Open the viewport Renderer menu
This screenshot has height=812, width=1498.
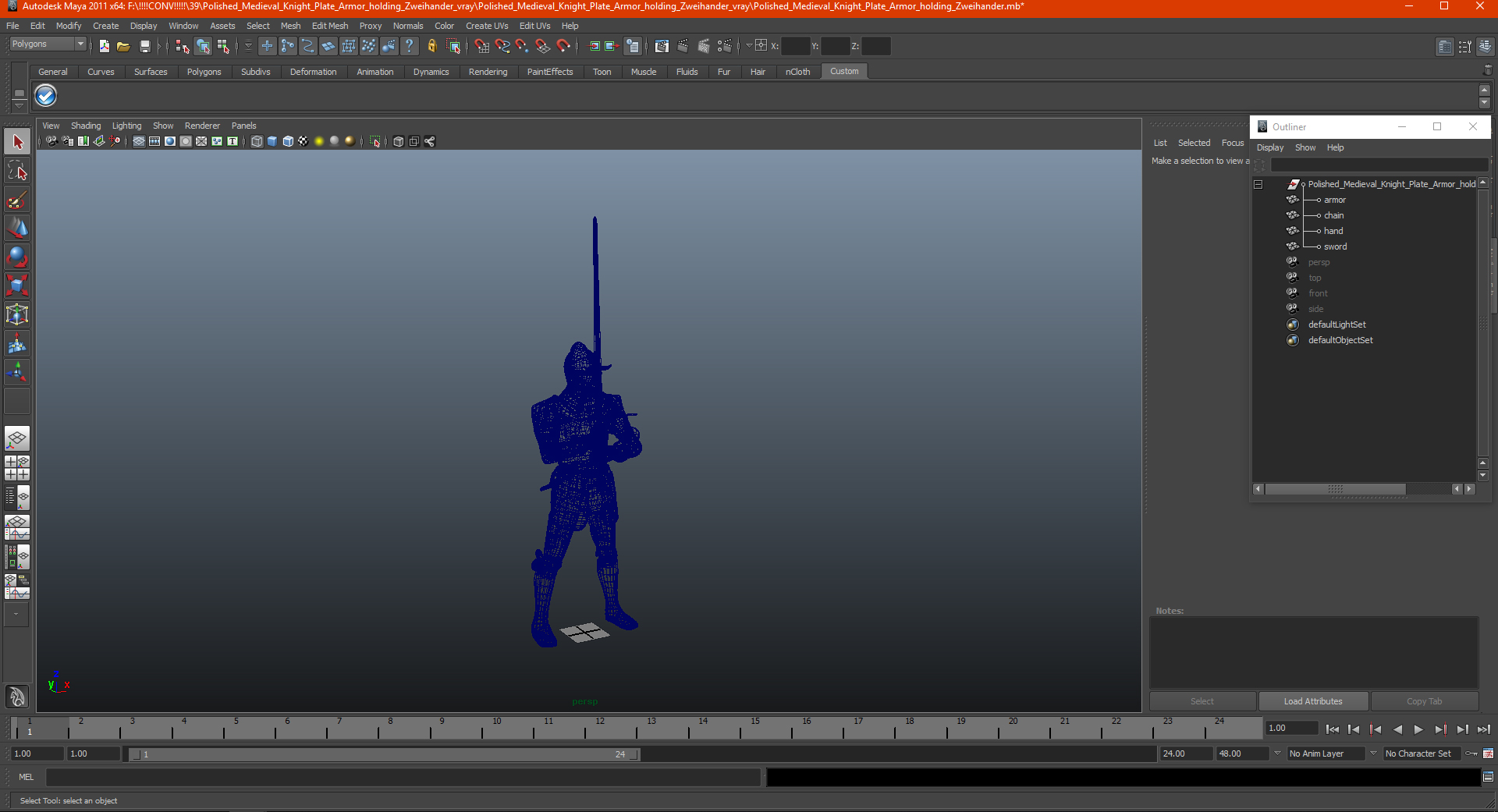[x=202, y=126]
